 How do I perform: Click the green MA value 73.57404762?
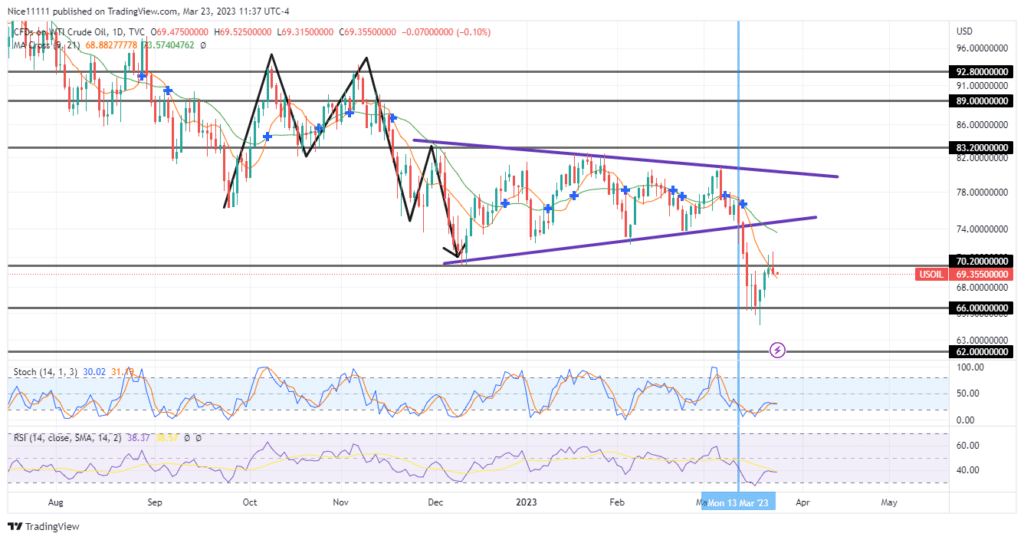(167, 45)
